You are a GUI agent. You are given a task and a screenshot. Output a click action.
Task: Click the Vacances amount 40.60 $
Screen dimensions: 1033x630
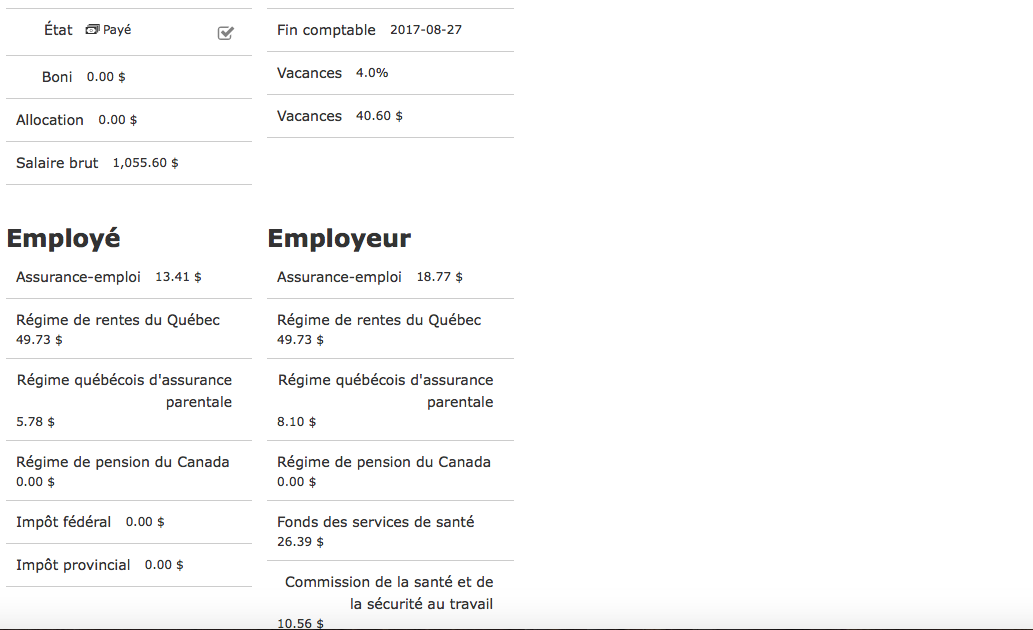pos(379,116)
